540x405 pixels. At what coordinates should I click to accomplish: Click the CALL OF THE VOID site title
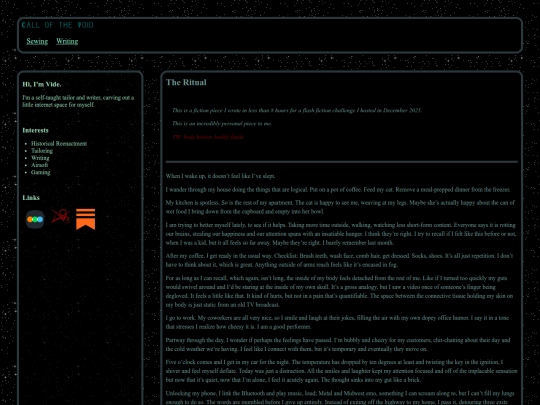tap(58, 25)
